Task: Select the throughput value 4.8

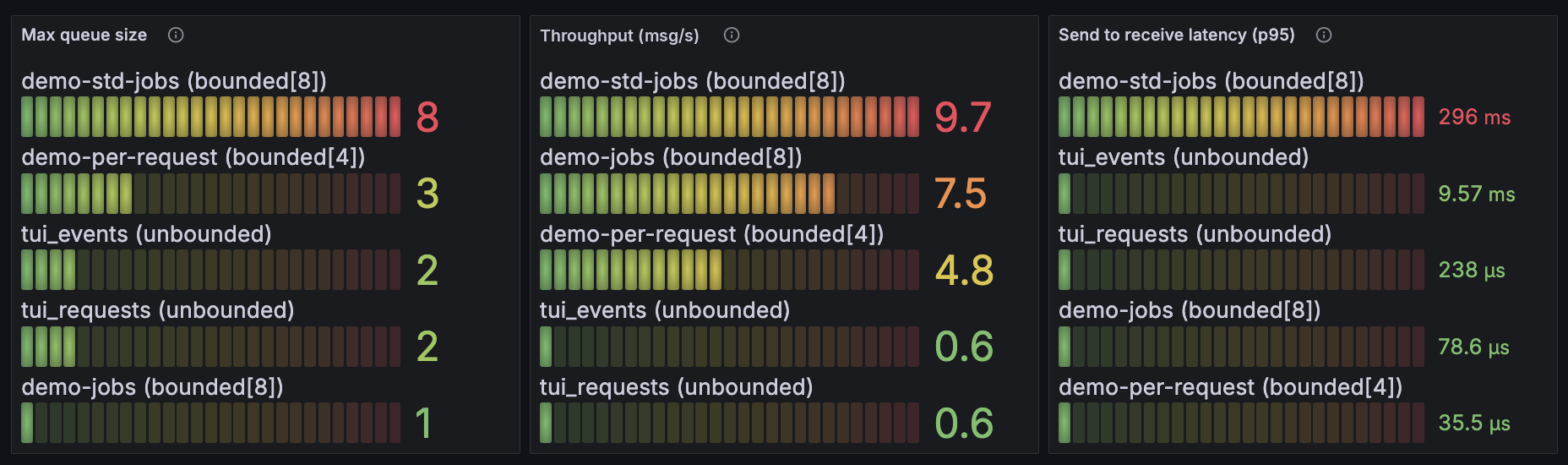Action: click(x=964, y=270)
